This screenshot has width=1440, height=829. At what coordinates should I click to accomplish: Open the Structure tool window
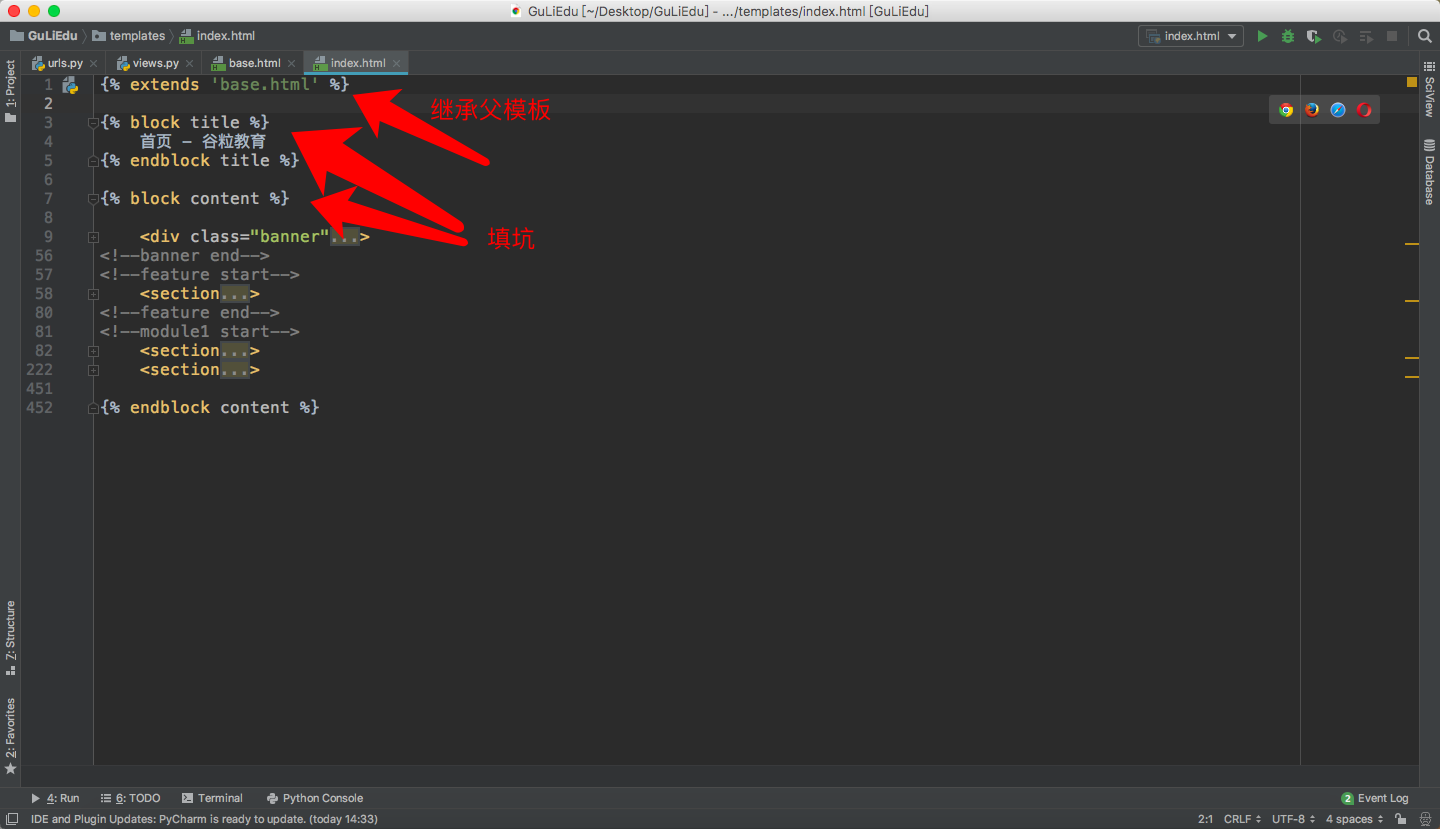[x=10, y=638]
